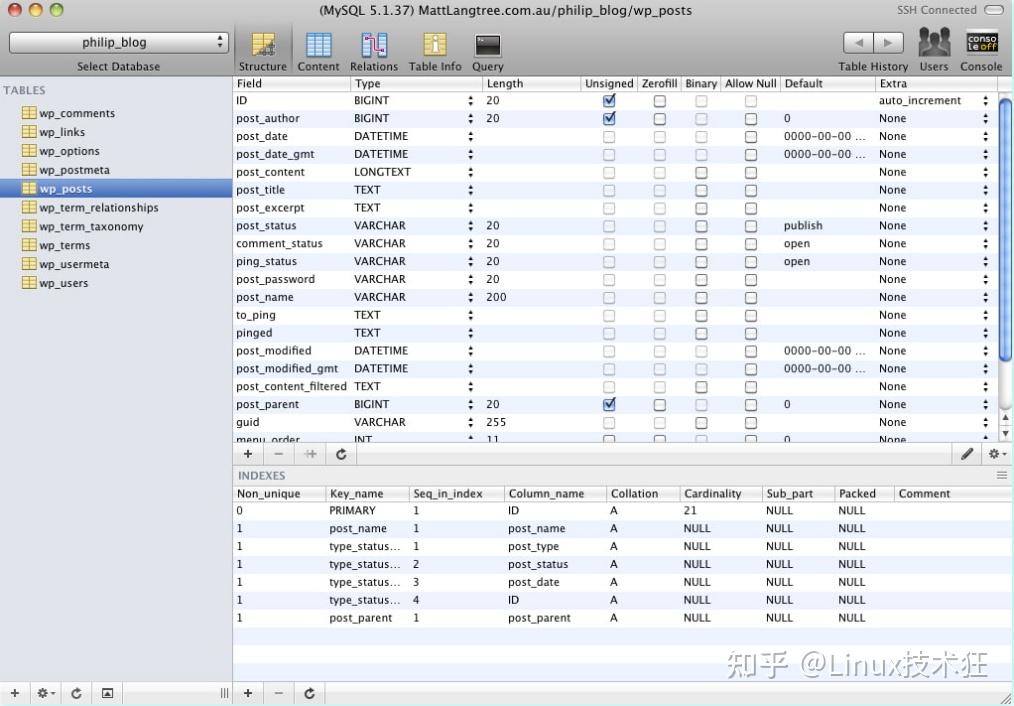Select PRIMARY index row
1014x706 pixels.
[x=621, y=511]
